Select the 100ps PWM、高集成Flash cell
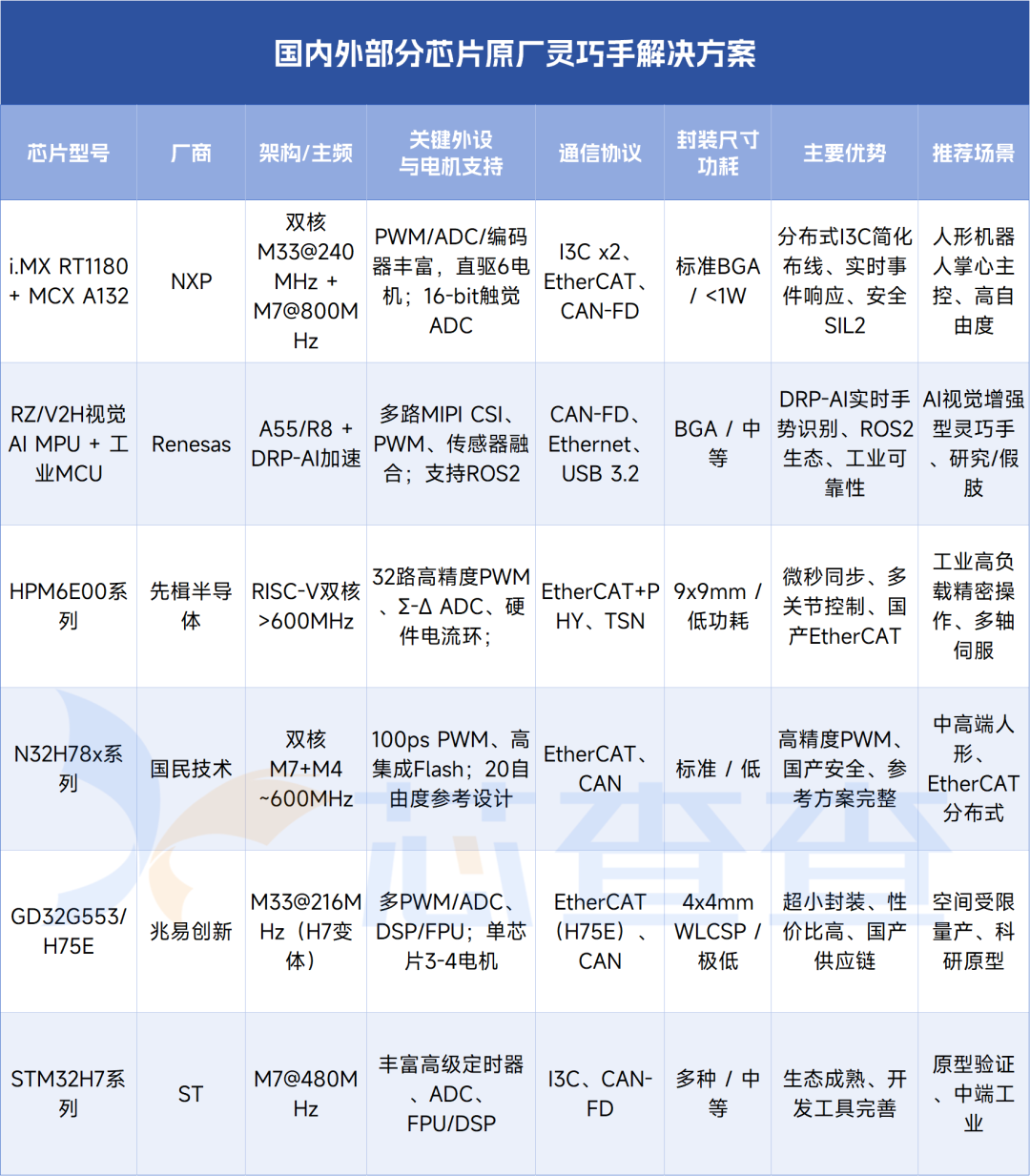The image size is (1030, 1176). [x=451, y=769]
